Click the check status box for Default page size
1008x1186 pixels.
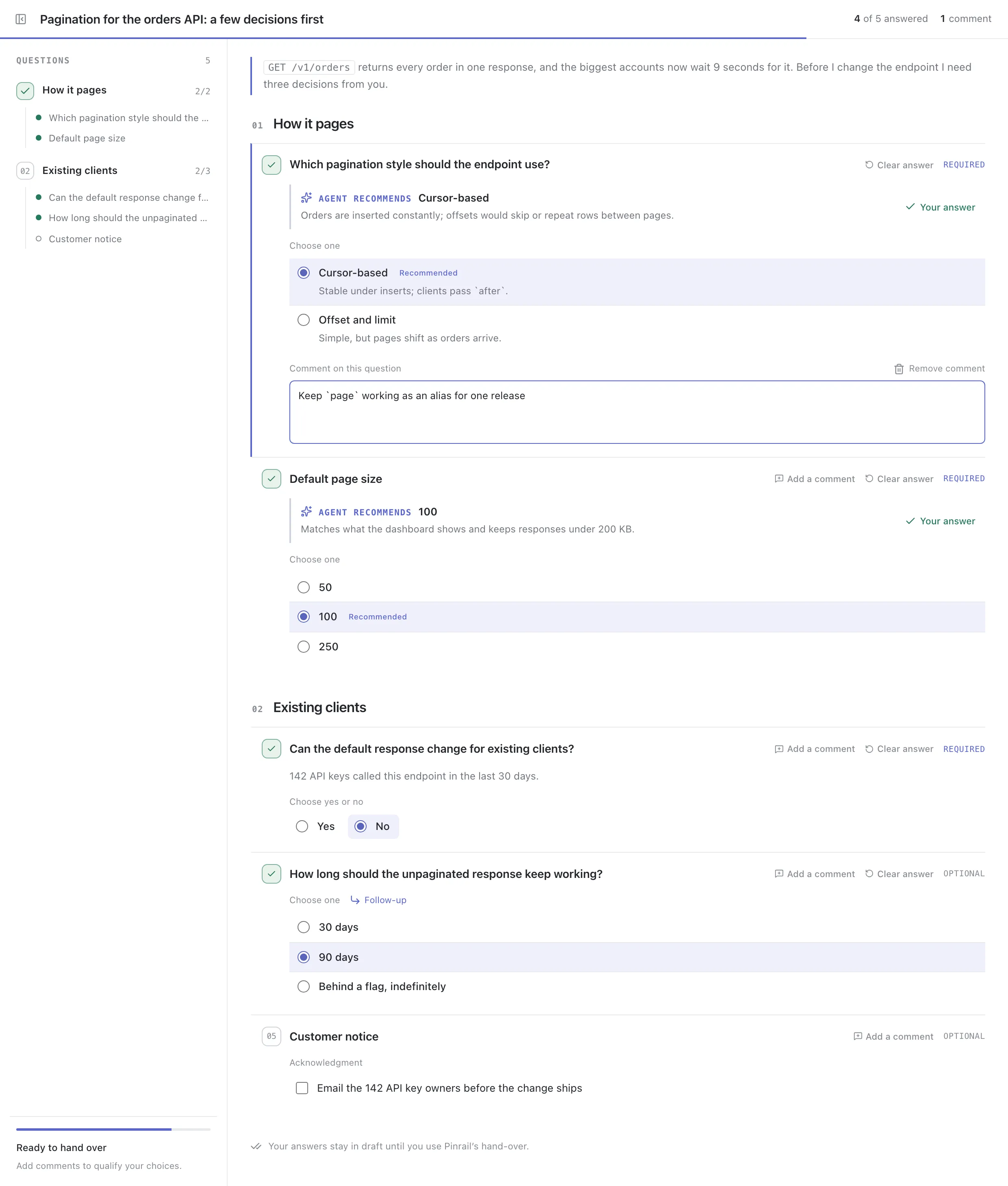(272, 479)
